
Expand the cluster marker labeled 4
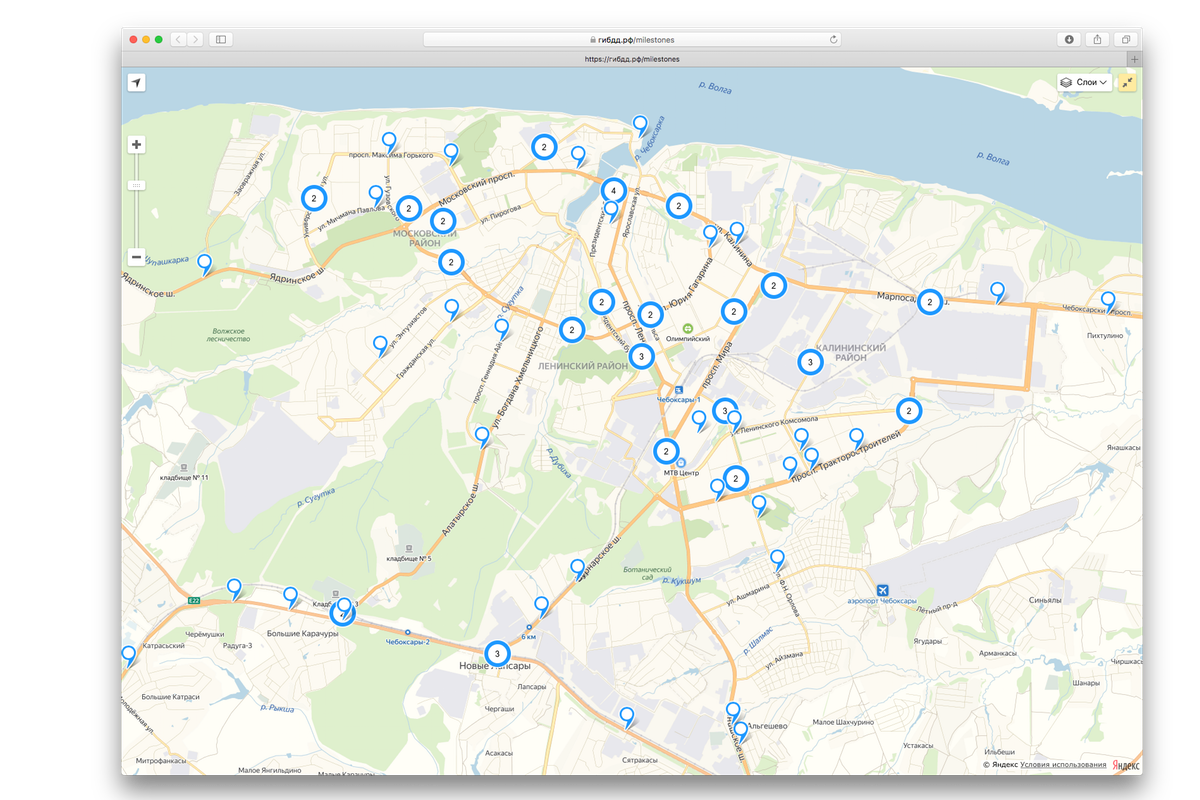click(x=614, y=190)
